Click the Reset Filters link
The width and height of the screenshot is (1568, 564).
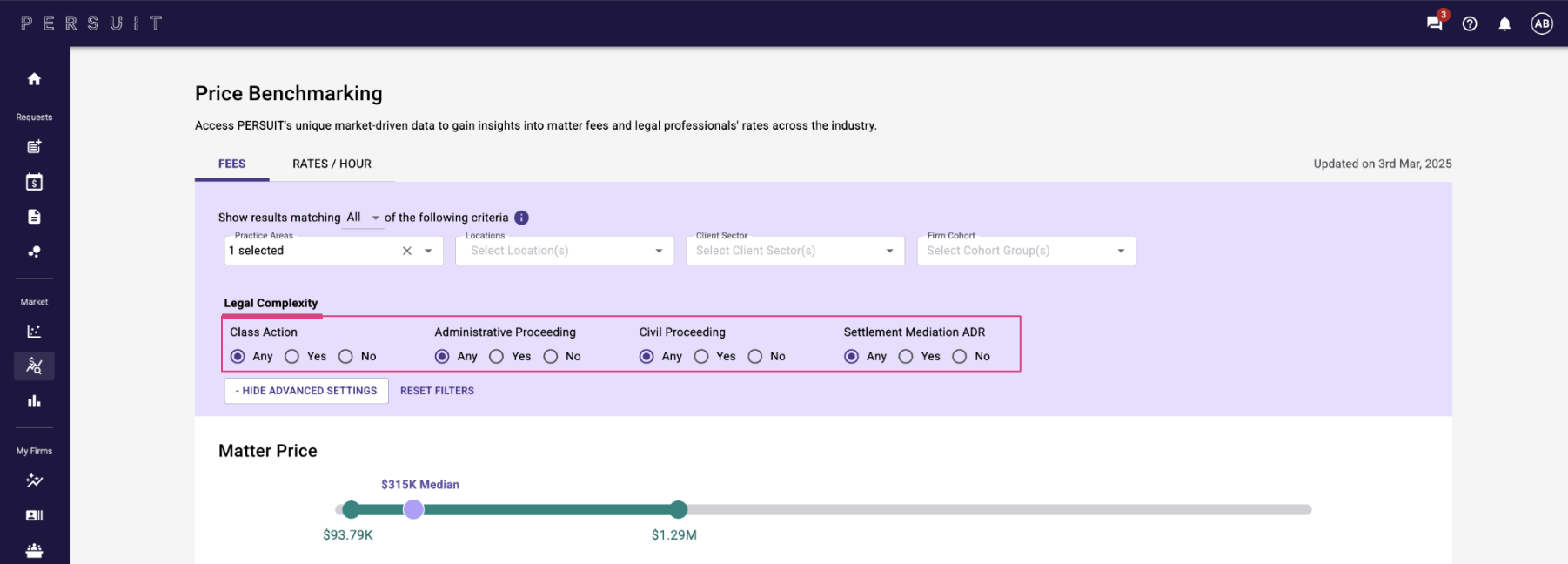pos(437,391)
